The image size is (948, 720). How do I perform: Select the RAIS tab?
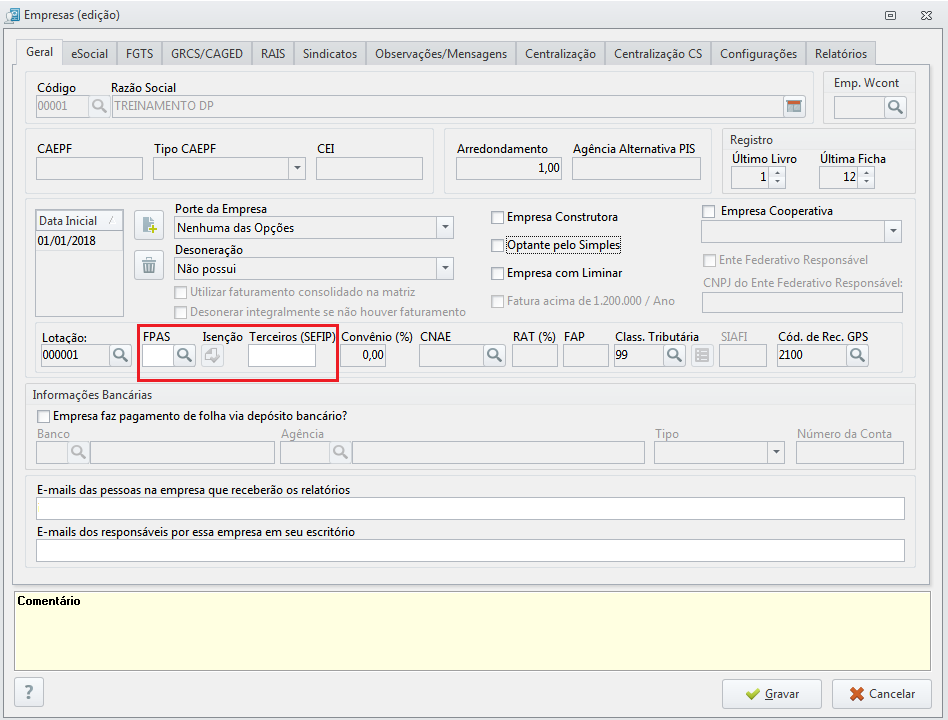click(273, 54)
